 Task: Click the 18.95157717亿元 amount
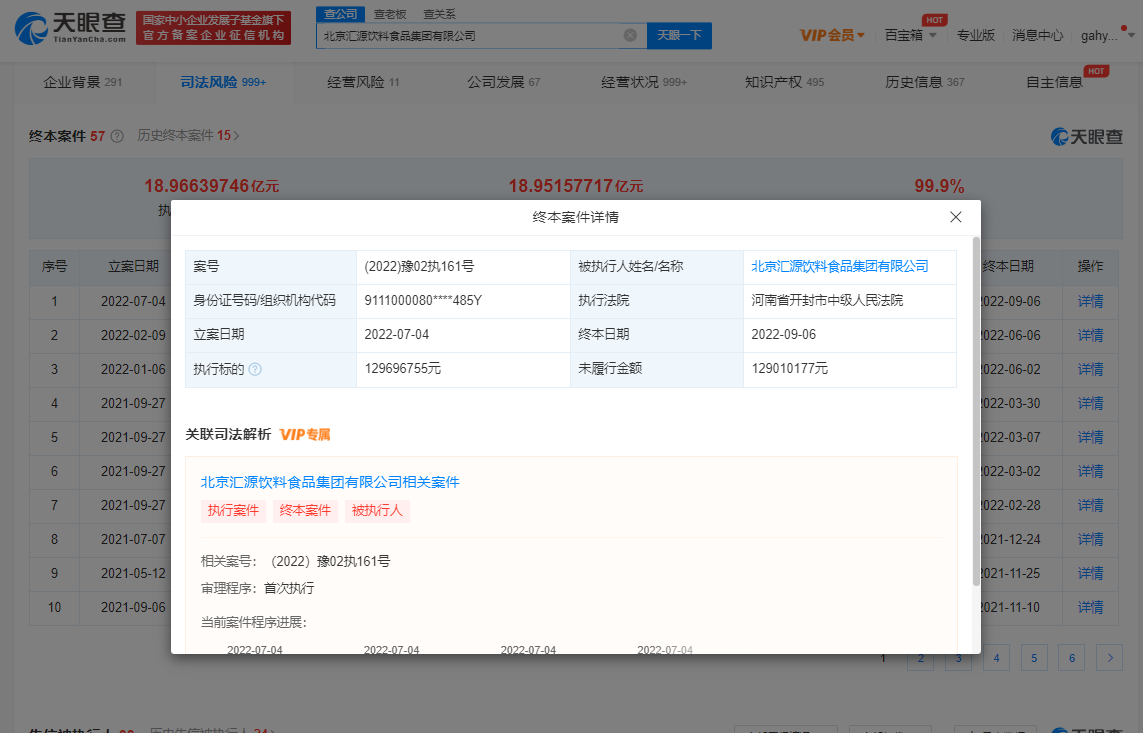tap(576, 186)
